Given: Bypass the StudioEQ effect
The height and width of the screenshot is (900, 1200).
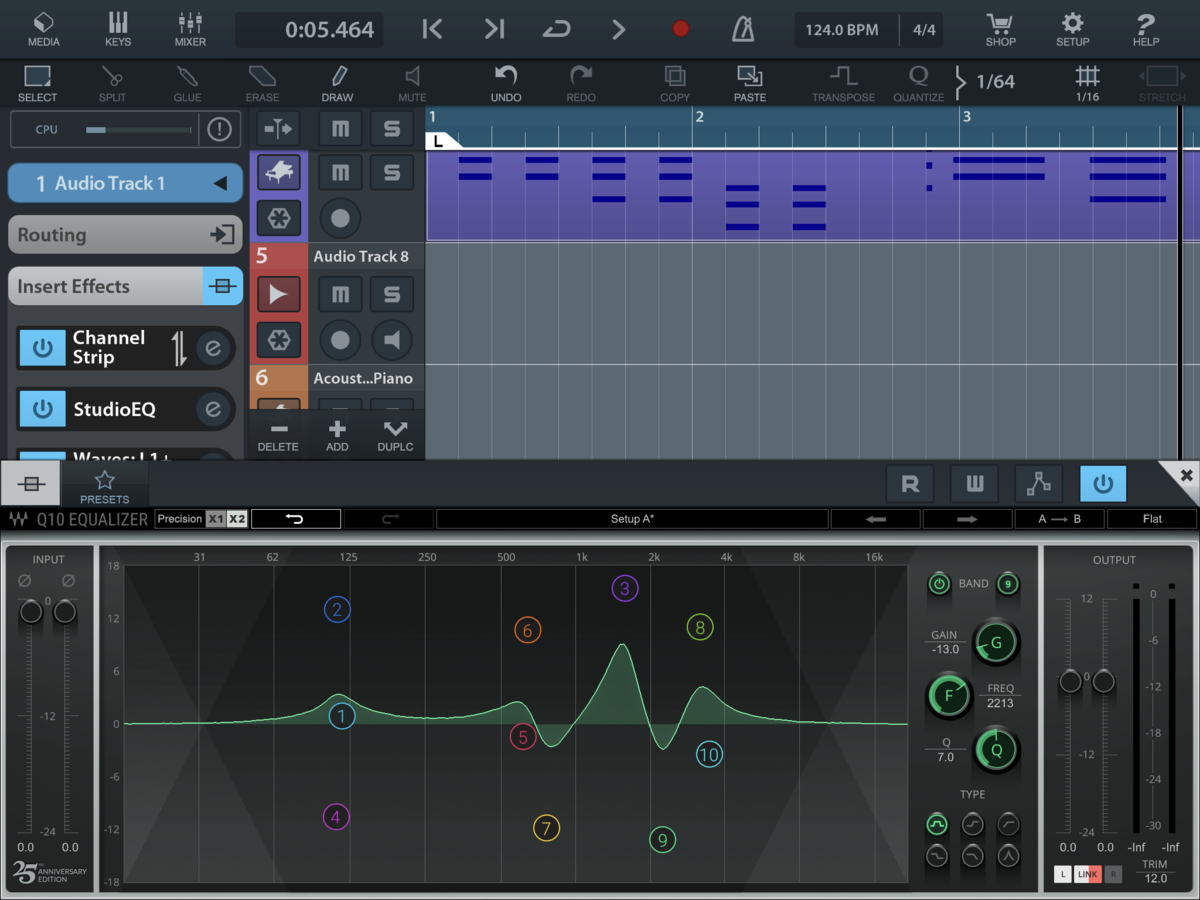Looking at the screenshot, I should [42, 409].
